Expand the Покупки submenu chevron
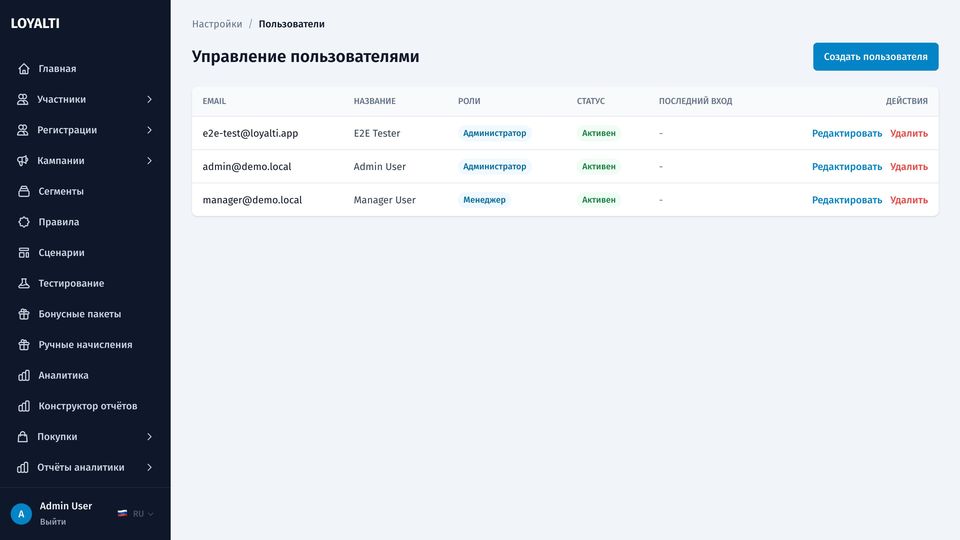The width and height of the screenshot is (960, 540). tap(149, 437)
